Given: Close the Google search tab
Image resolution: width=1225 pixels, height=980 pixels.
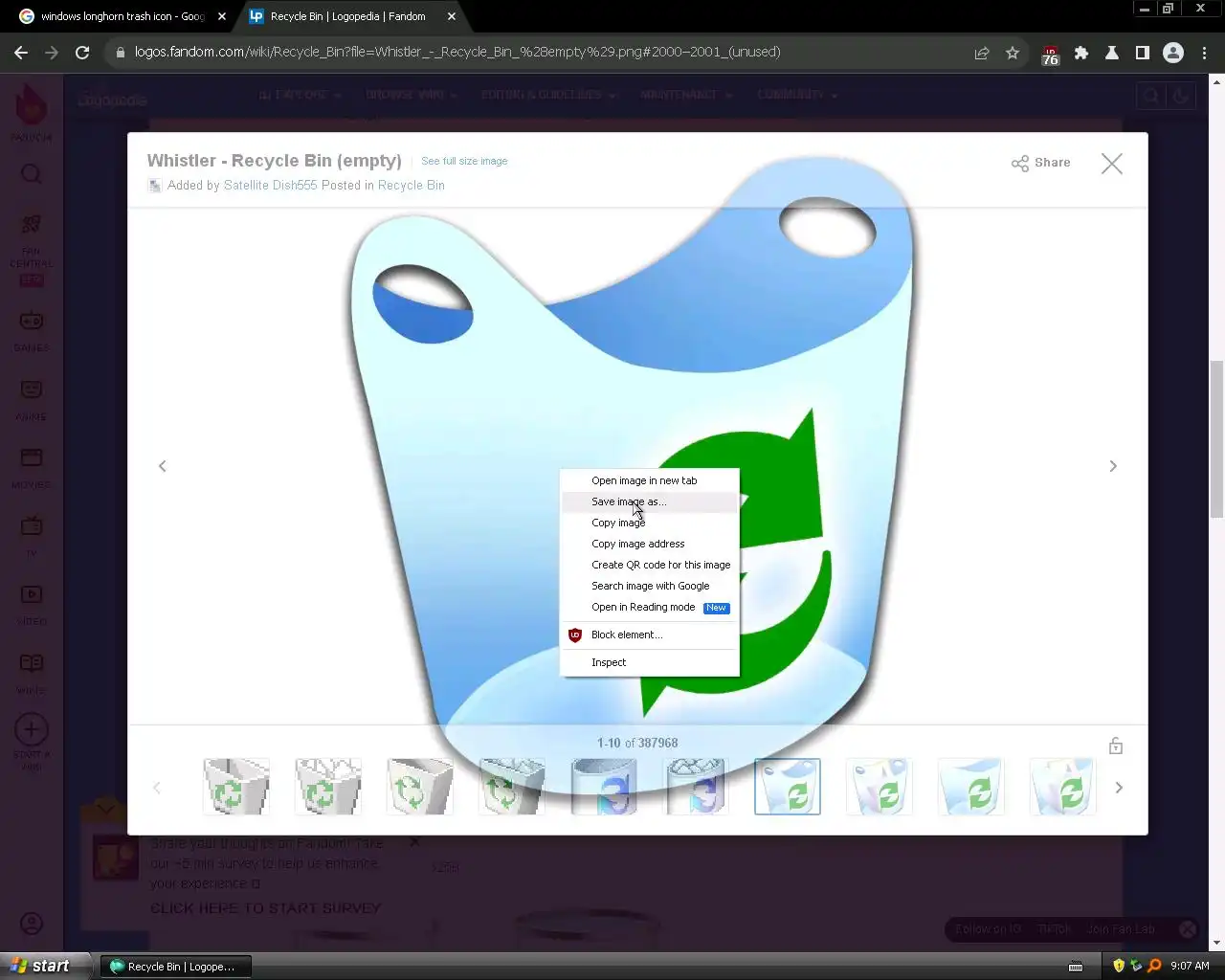Looking at the screenshot, I should pos(222,16).
